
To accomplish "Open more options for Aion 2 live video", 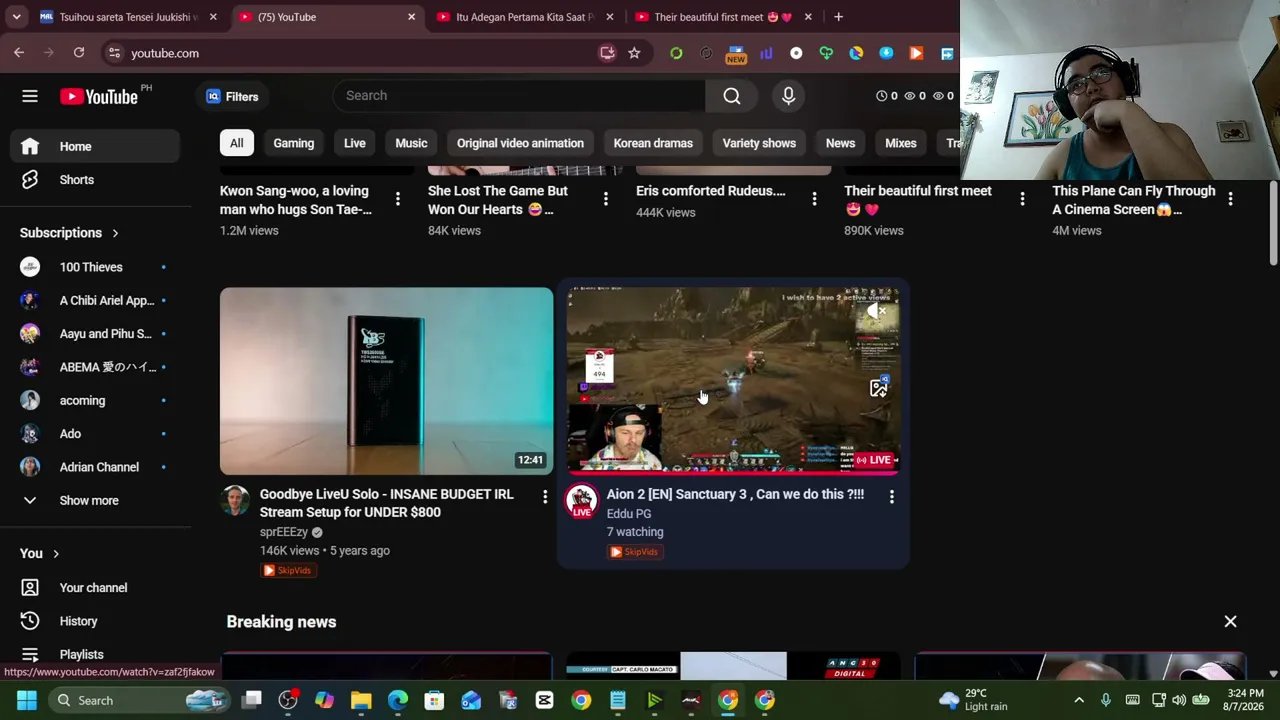I will (x=892, y=496).
